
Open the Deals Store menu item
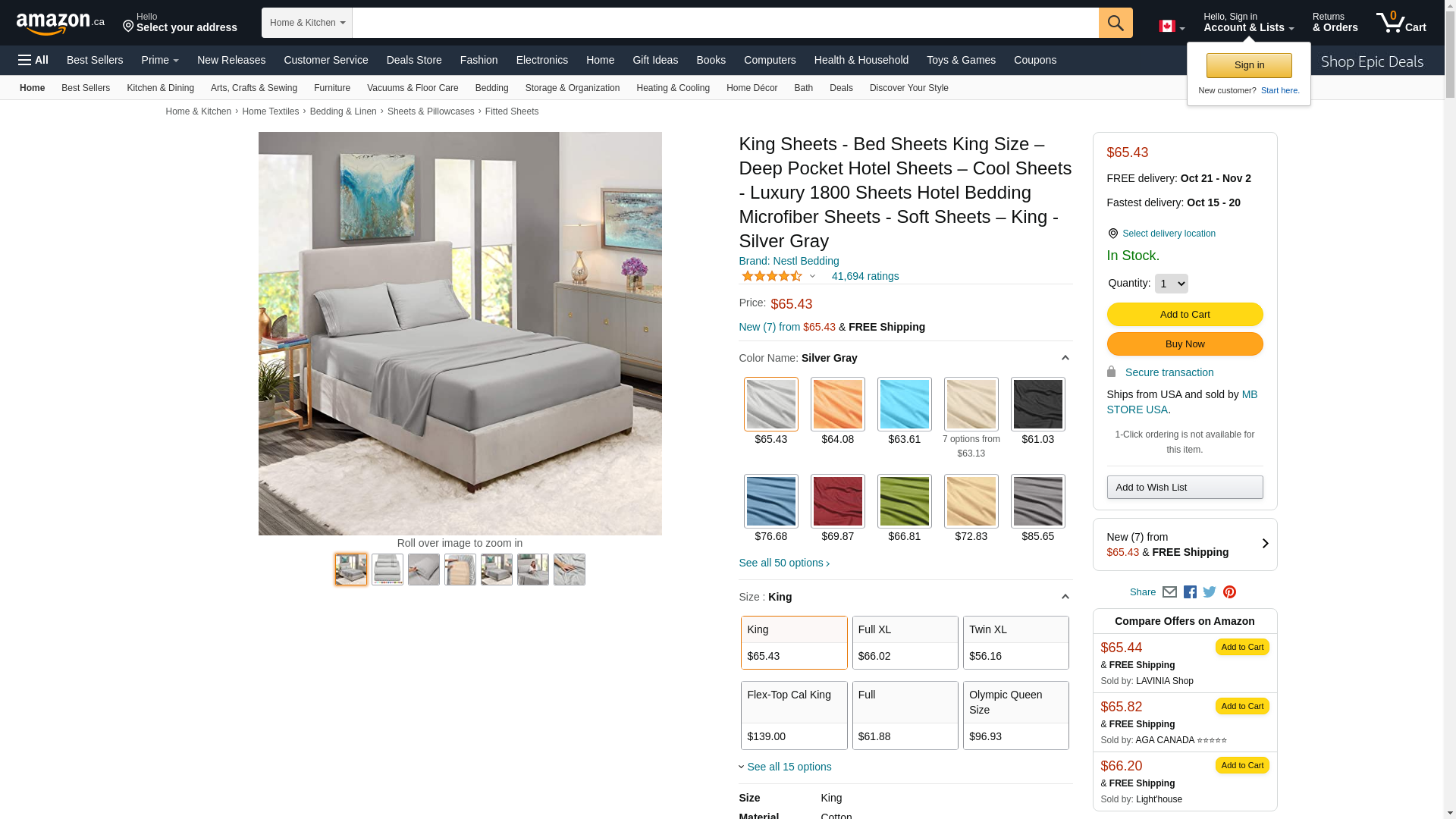point(414,60)
